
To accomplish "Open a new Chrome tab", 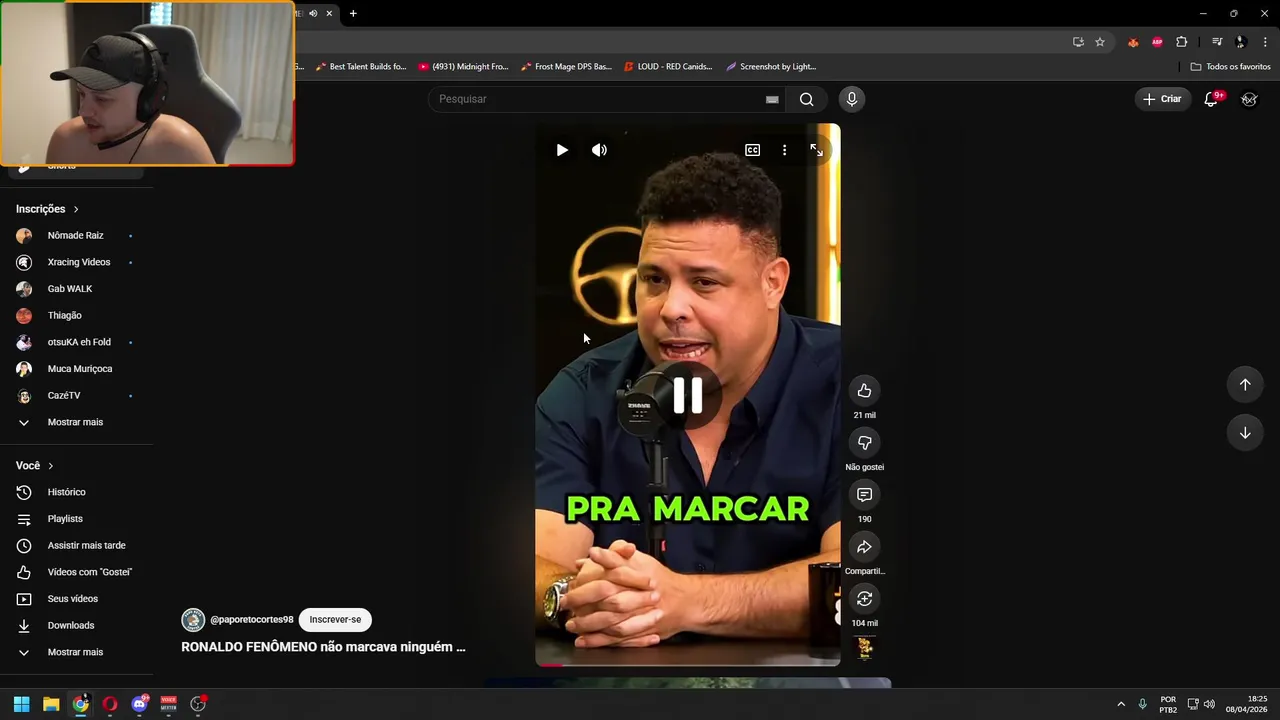I will (x=353, y=14).
